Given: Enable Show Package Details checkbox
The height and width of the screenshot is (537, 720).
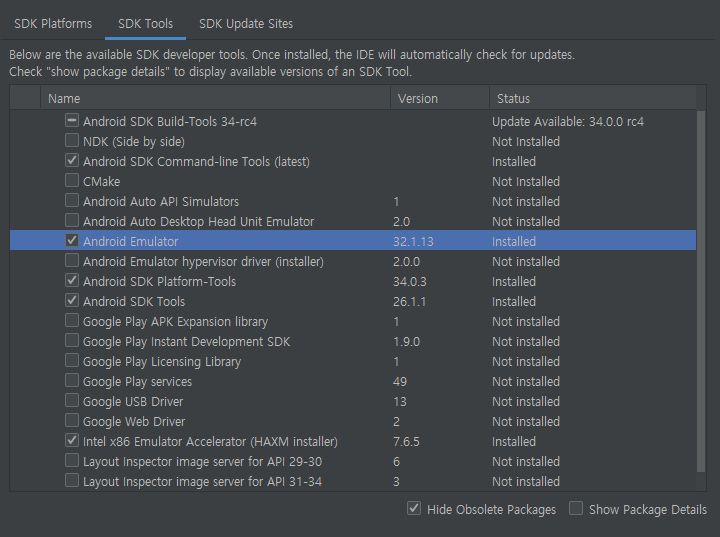Looking at the screenshot, I should point(576,508).
